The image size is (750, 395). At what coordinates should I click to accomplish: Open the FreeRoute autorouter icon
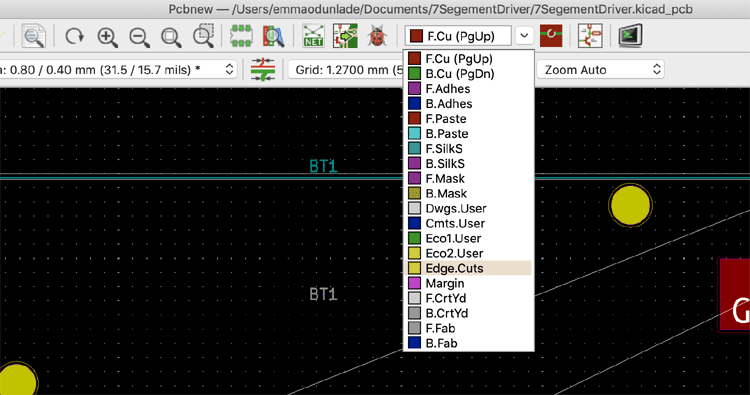coord(590,36)
